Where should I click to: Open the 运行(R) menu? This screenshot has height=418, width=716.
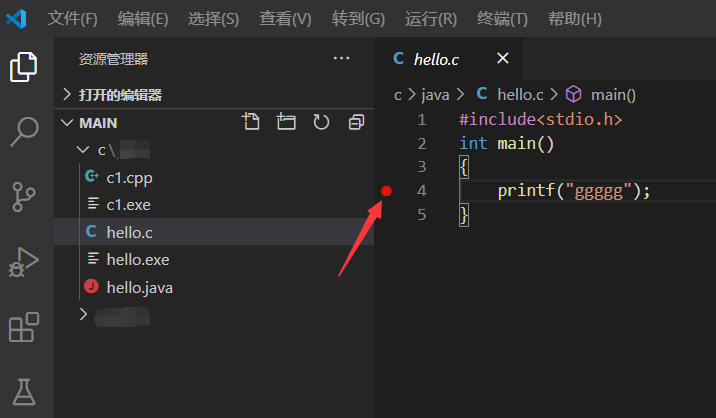point(431,19)
